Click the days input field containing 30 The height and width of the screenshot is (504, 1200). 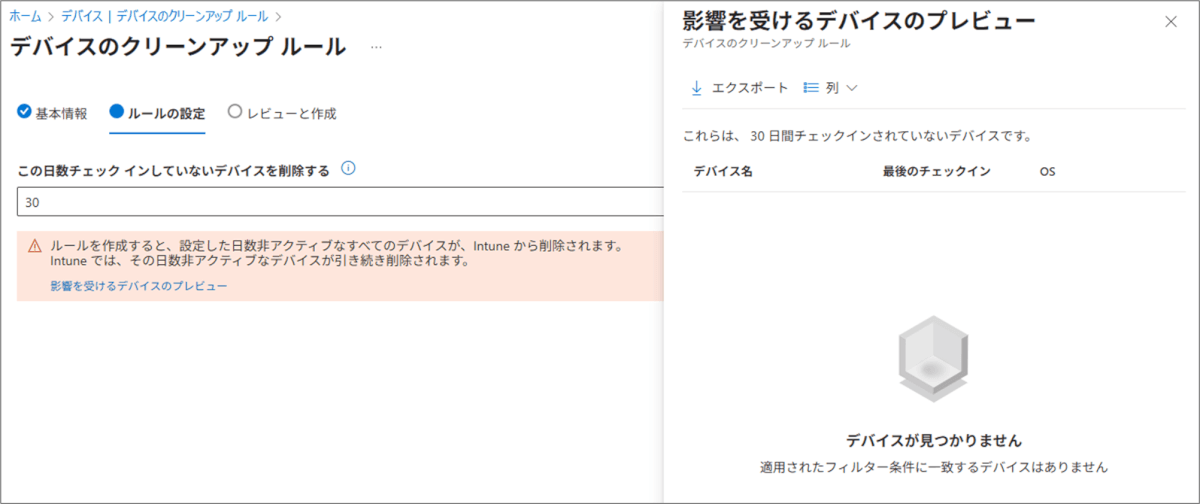pyautogui.click(x=341, y=202)
